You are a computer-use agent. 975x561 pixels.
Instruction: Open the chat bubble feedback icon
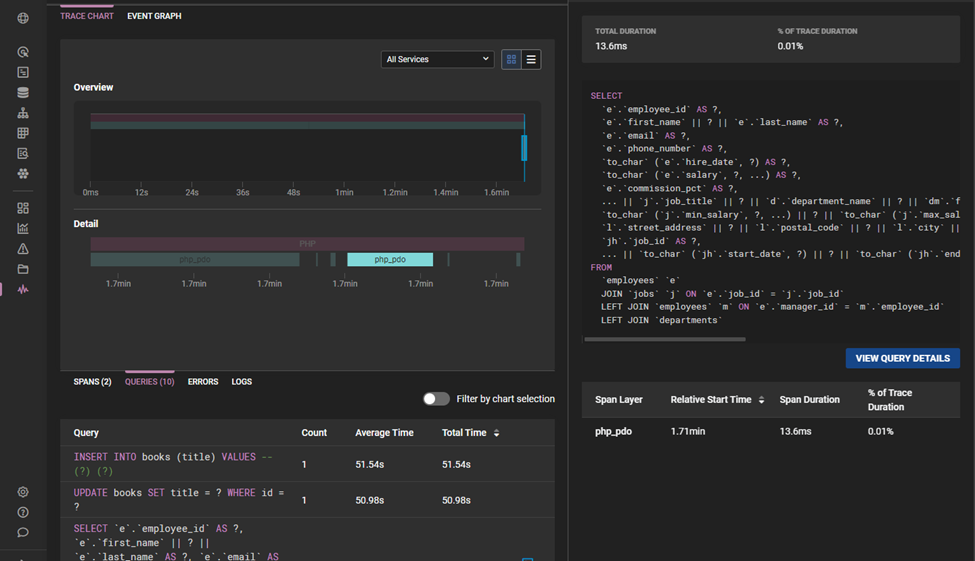pos(23,532)
